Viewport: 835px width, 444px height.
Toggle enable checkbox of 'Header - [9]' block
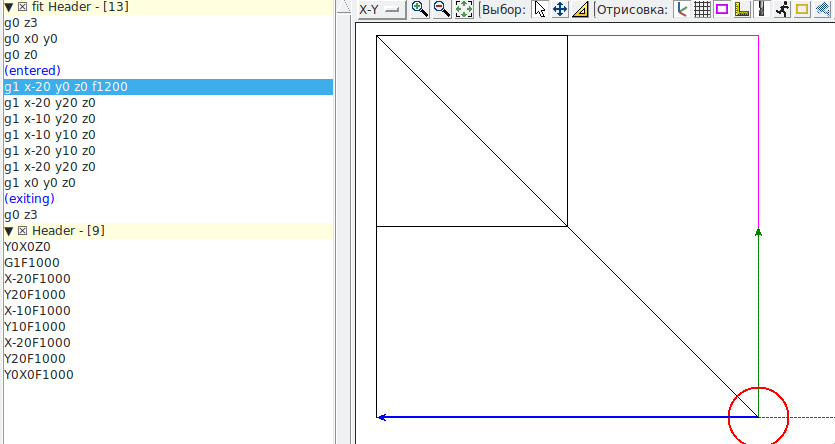(22, 231)
